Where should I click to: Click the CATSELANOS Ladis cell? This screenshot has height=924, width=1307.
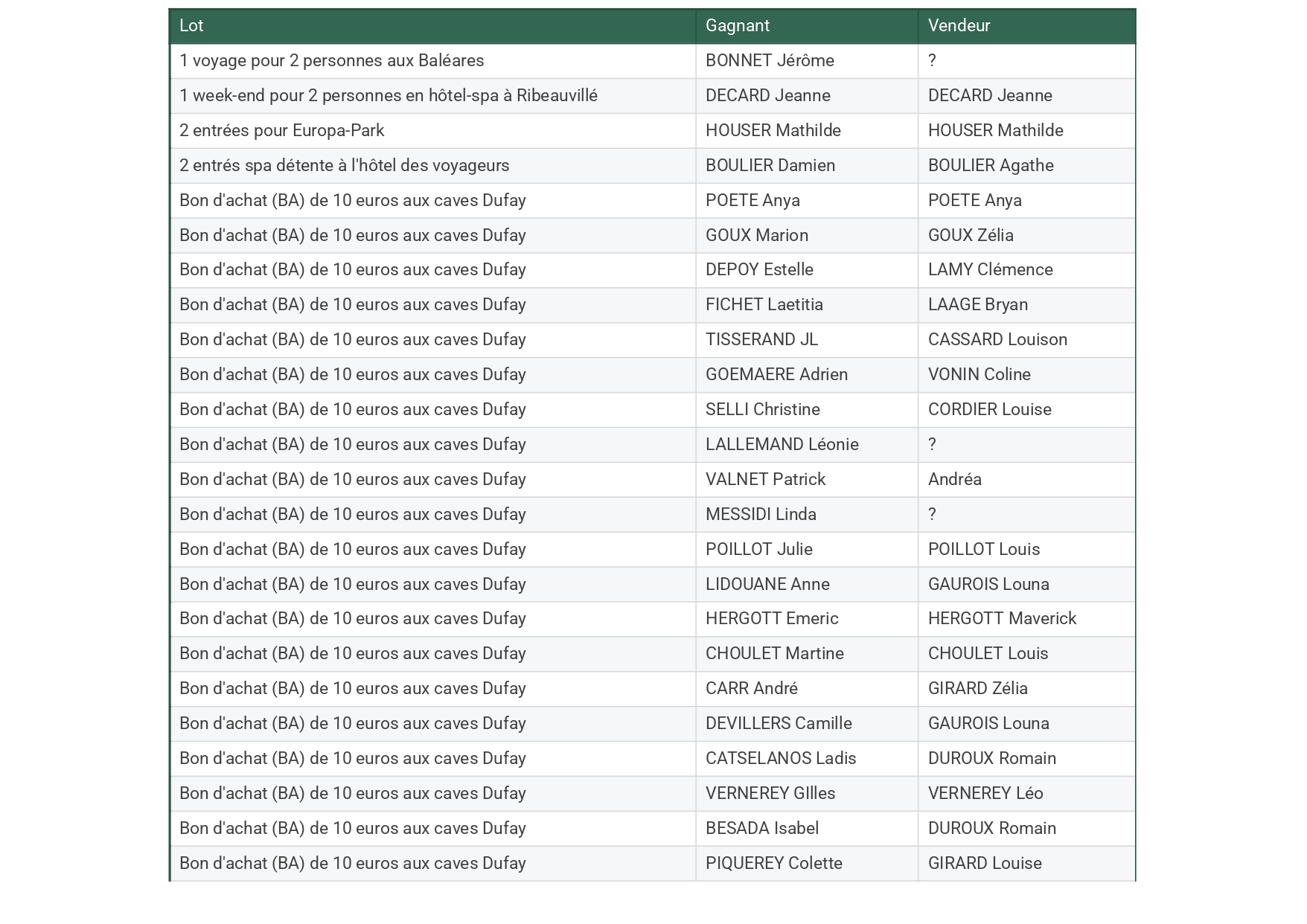[x=781, y=759]
